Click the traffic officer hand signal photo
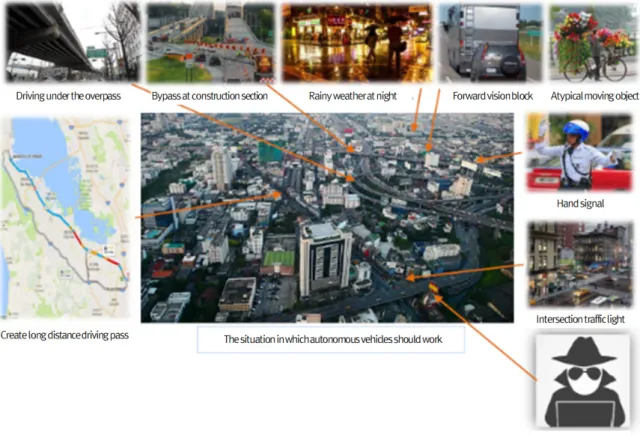This screenshot has height=435, width=640. (x=579, y=152)
